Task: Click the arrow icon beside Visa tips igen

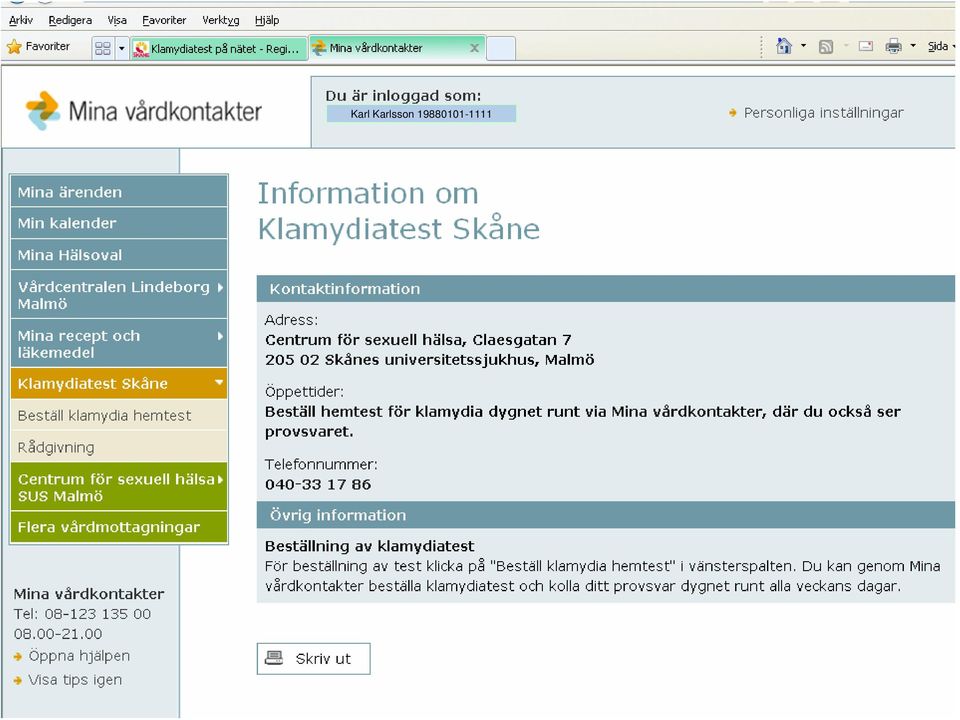Action: click(x=18, y=680)
